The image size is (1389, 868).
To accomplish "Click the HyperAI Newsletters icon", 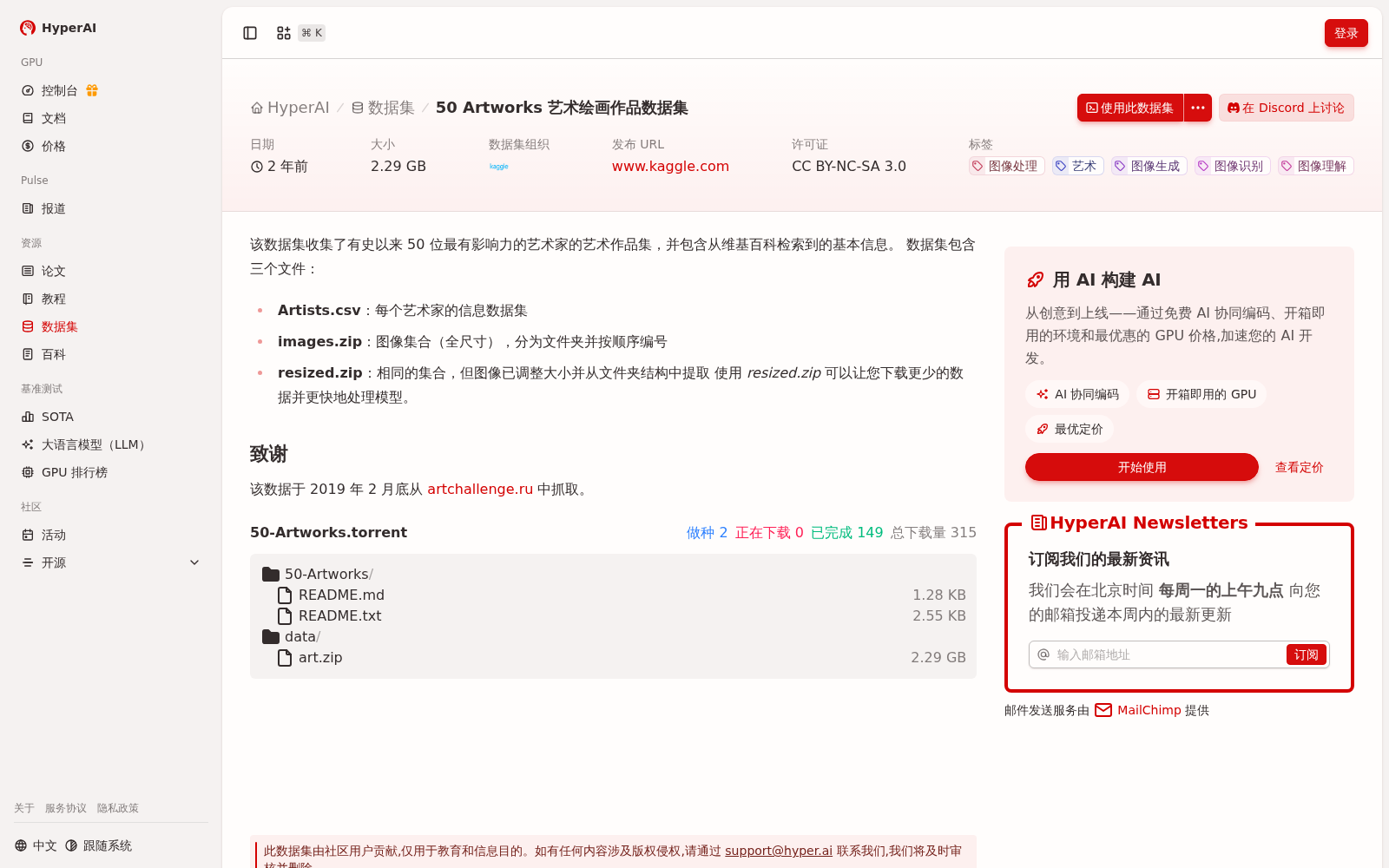I will point(1038,523).
